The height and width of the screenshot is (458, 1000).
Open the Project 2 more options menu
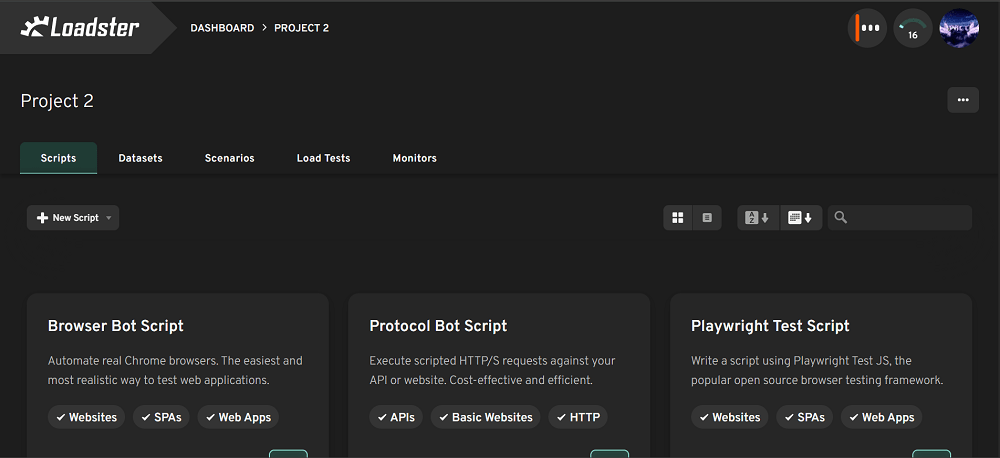962,100
